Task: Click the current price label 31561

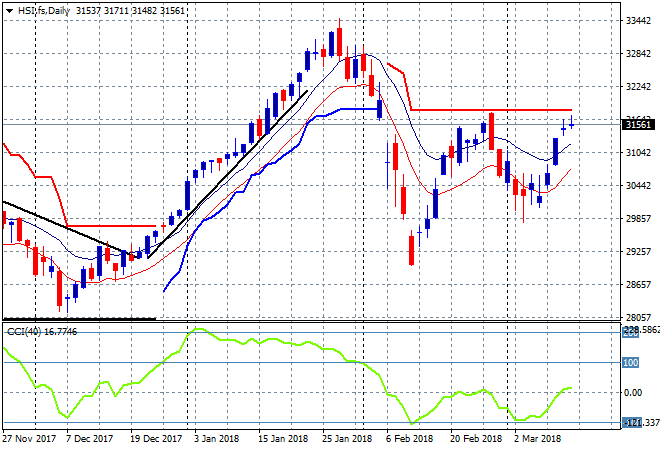Action: (x=638, y=125)
